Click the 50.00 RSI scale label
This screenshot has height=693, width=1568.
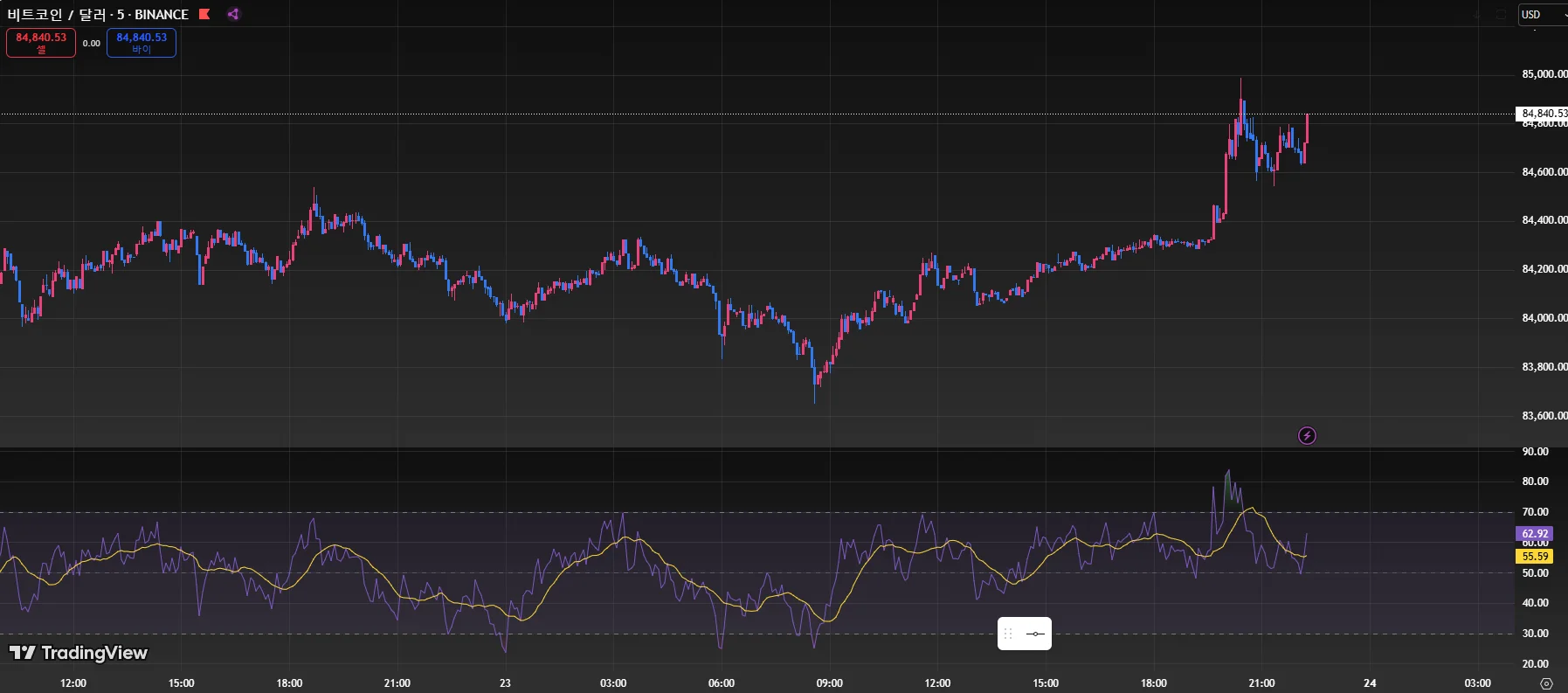click(x=1535, y=573)
